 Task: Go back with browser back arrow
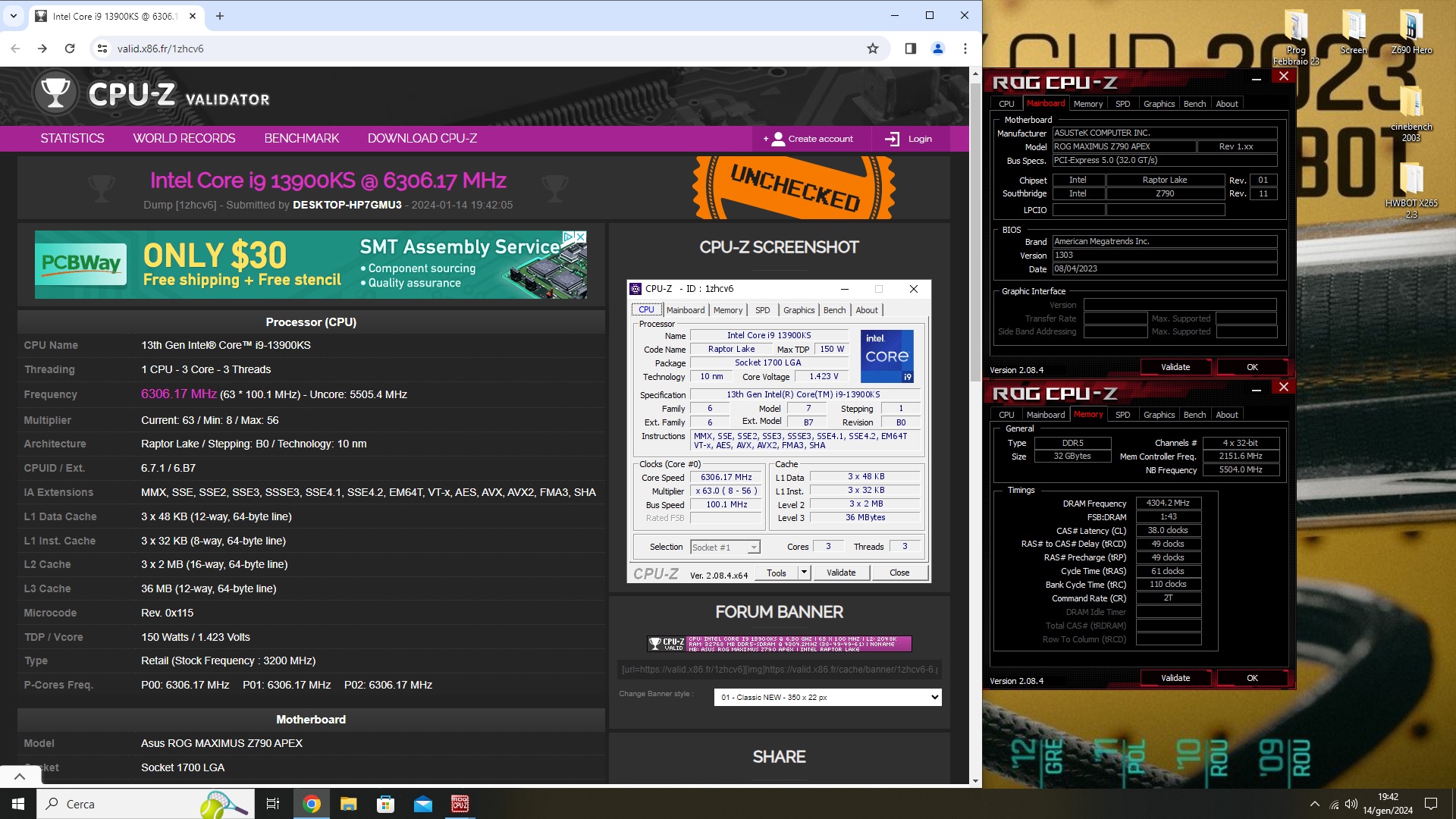pos(15,49)
